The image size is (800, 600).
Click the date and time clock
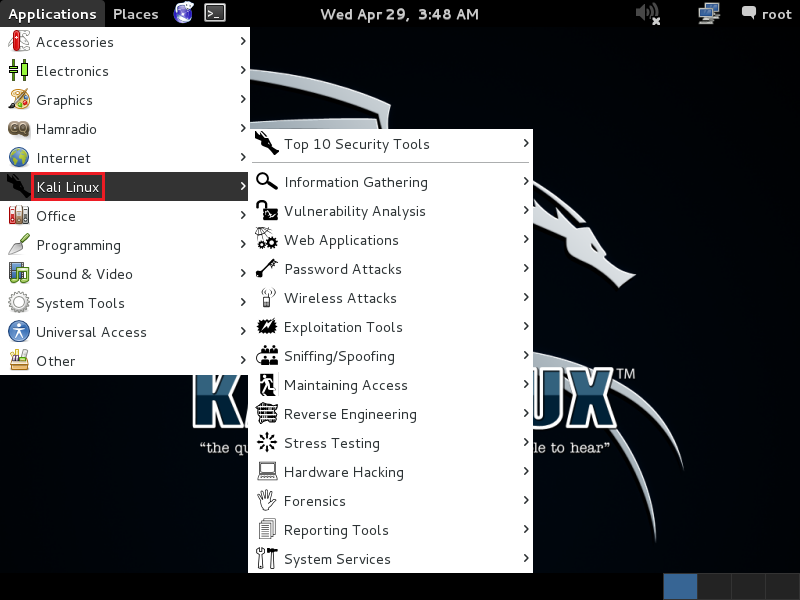[399, 14]
